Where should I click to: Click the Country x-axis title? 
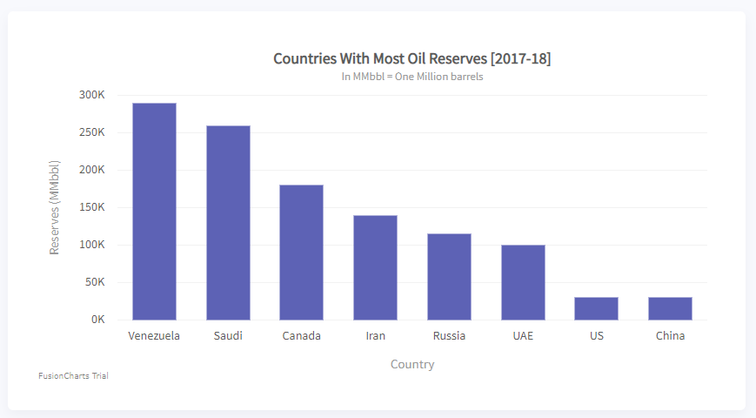[412, 364]
